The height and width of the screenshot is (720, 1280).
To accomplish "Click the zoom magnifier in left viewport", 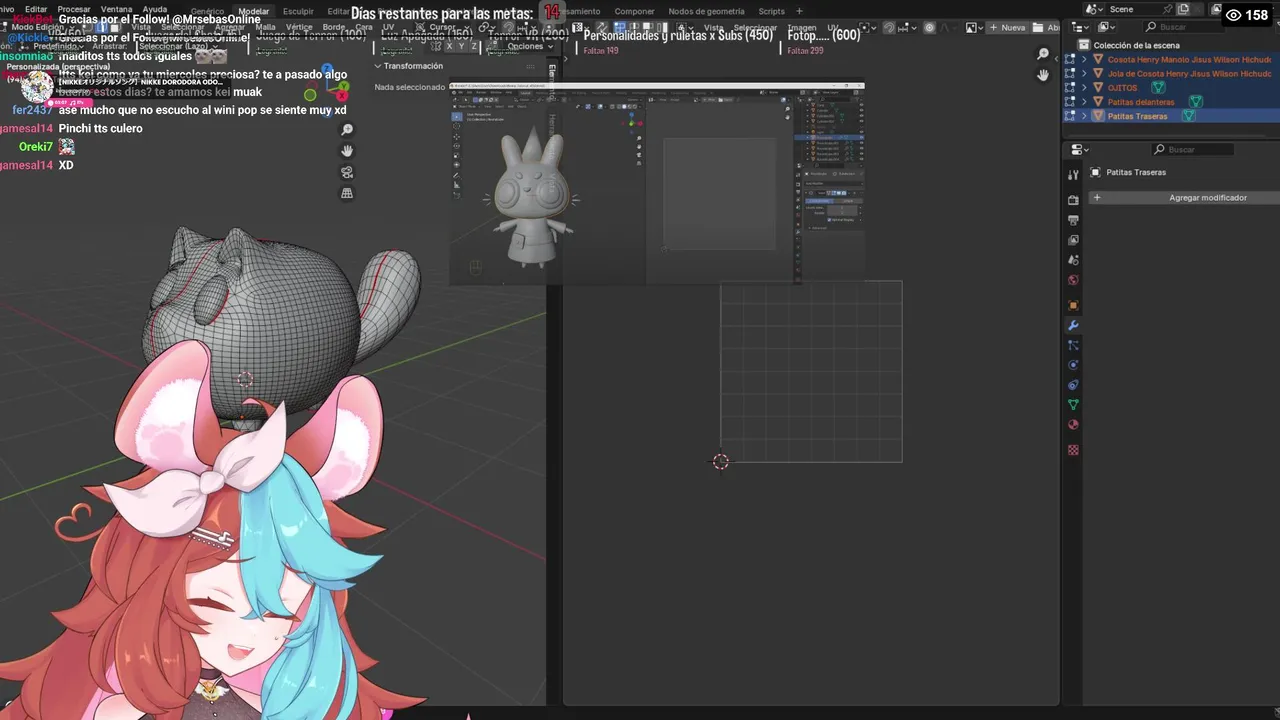I will 347,130.
